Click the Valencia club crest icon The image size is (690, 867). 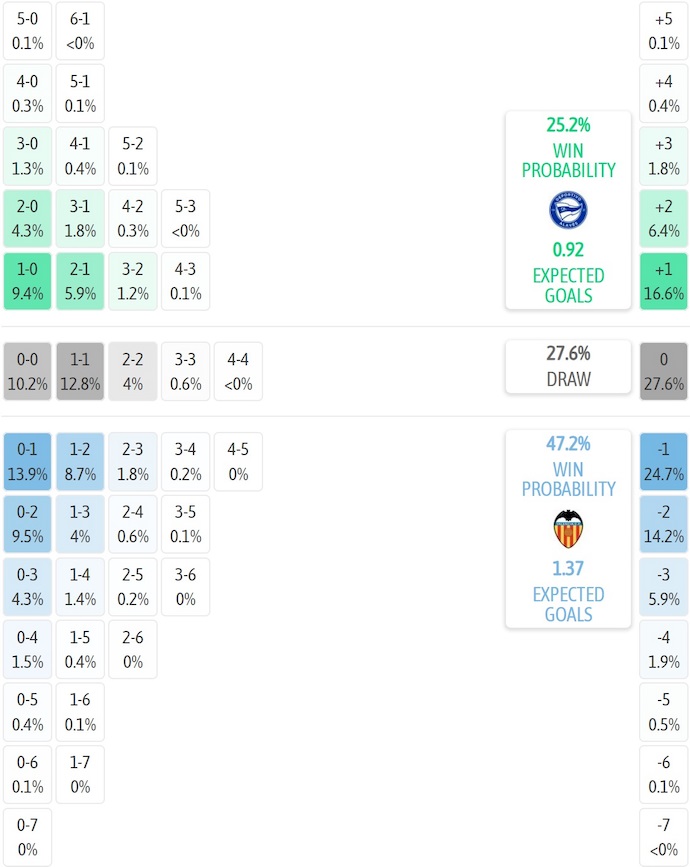tap(568, 529)
